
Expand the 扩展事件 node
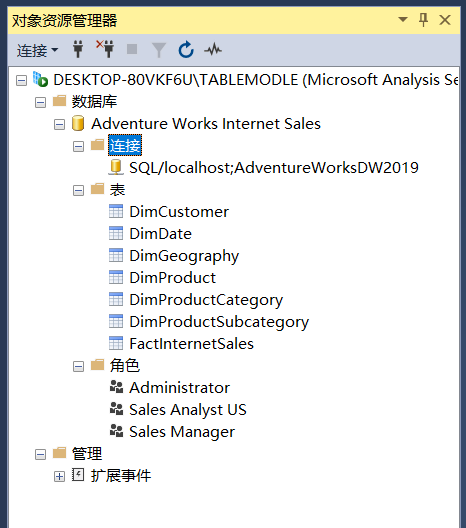point(59,476)
